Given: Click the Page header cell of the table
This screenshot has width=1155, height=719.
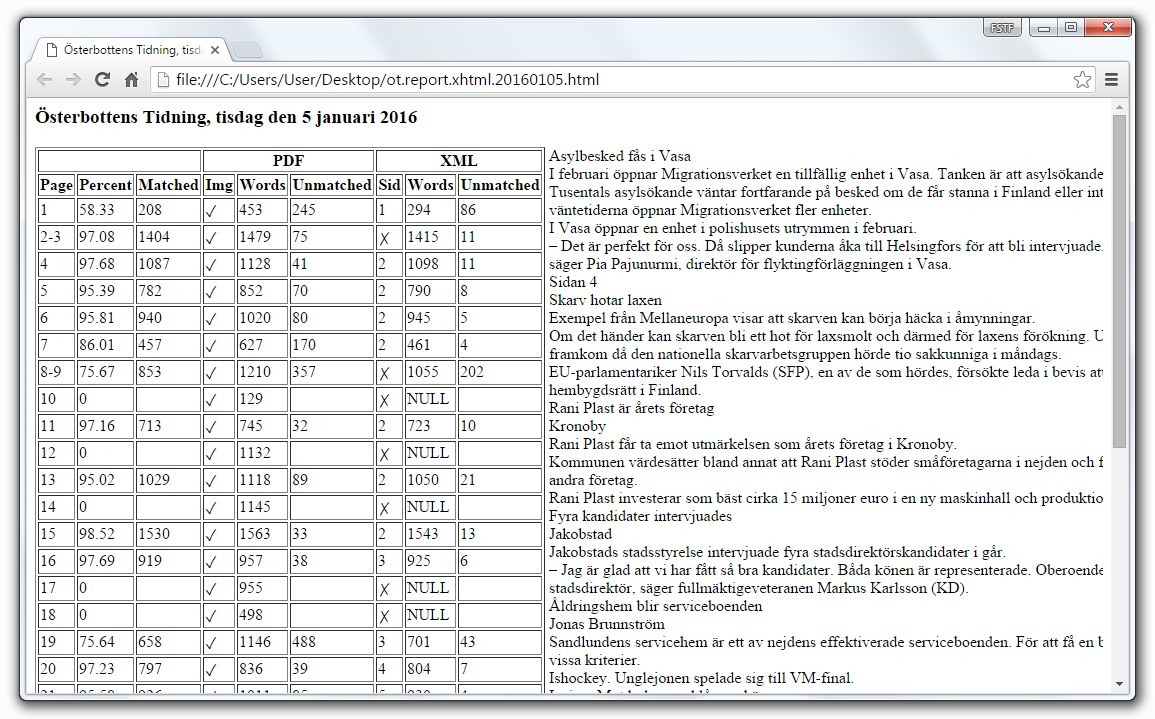Looking at the screenshot, I should pos(55,185).
